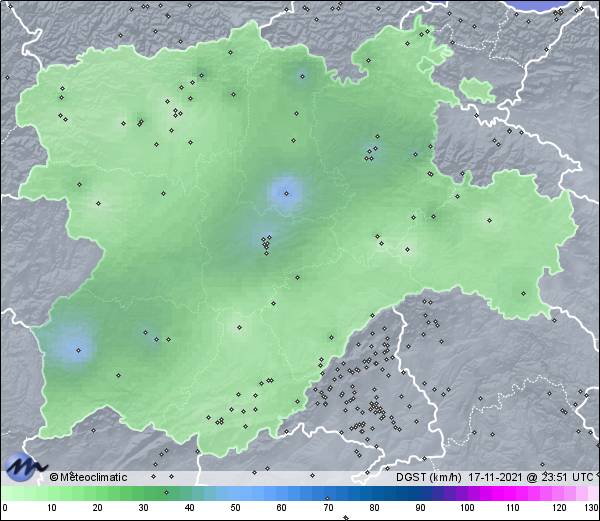Click the 10 km/h light green legend swatch
This screenshot has height=521, width=600.
click(x=50, y=493)
